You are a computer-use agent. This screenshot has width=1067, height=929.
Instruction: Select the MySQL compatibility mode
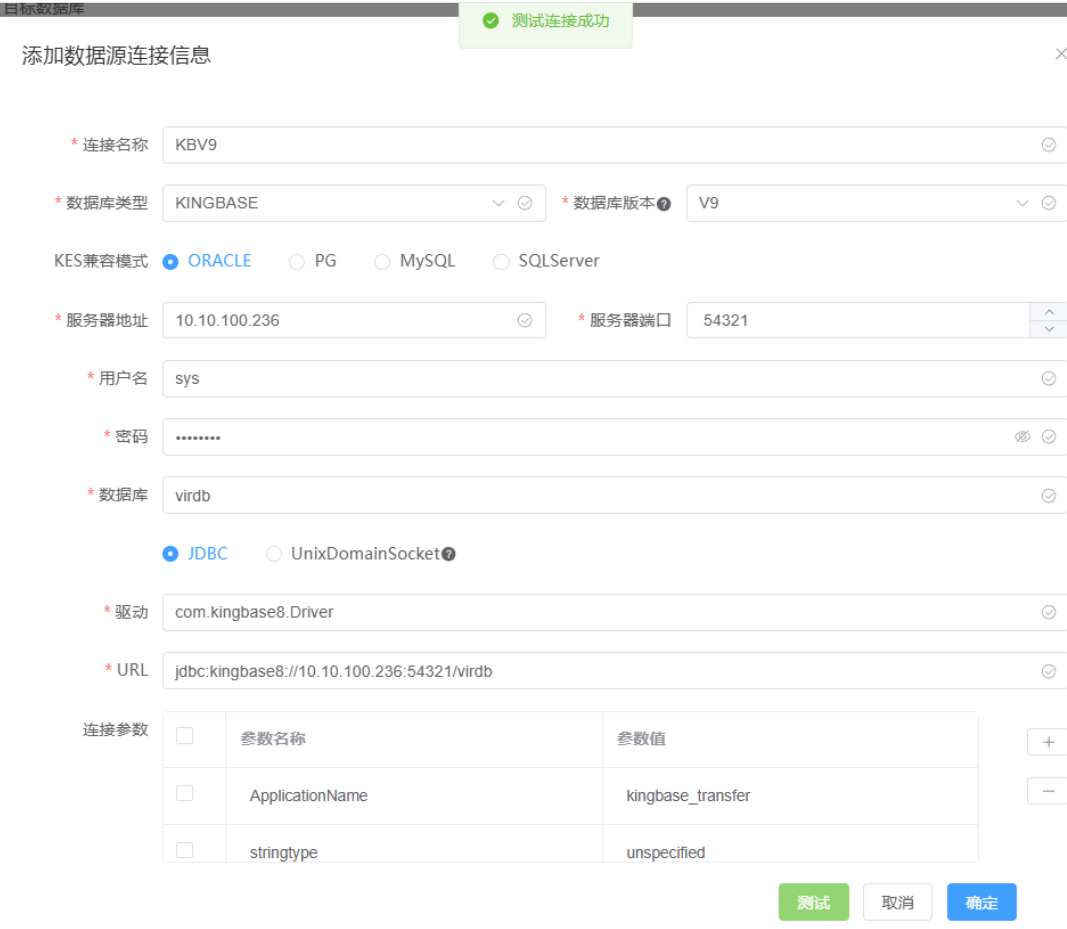pyautogui.click(x=382, y=262)
